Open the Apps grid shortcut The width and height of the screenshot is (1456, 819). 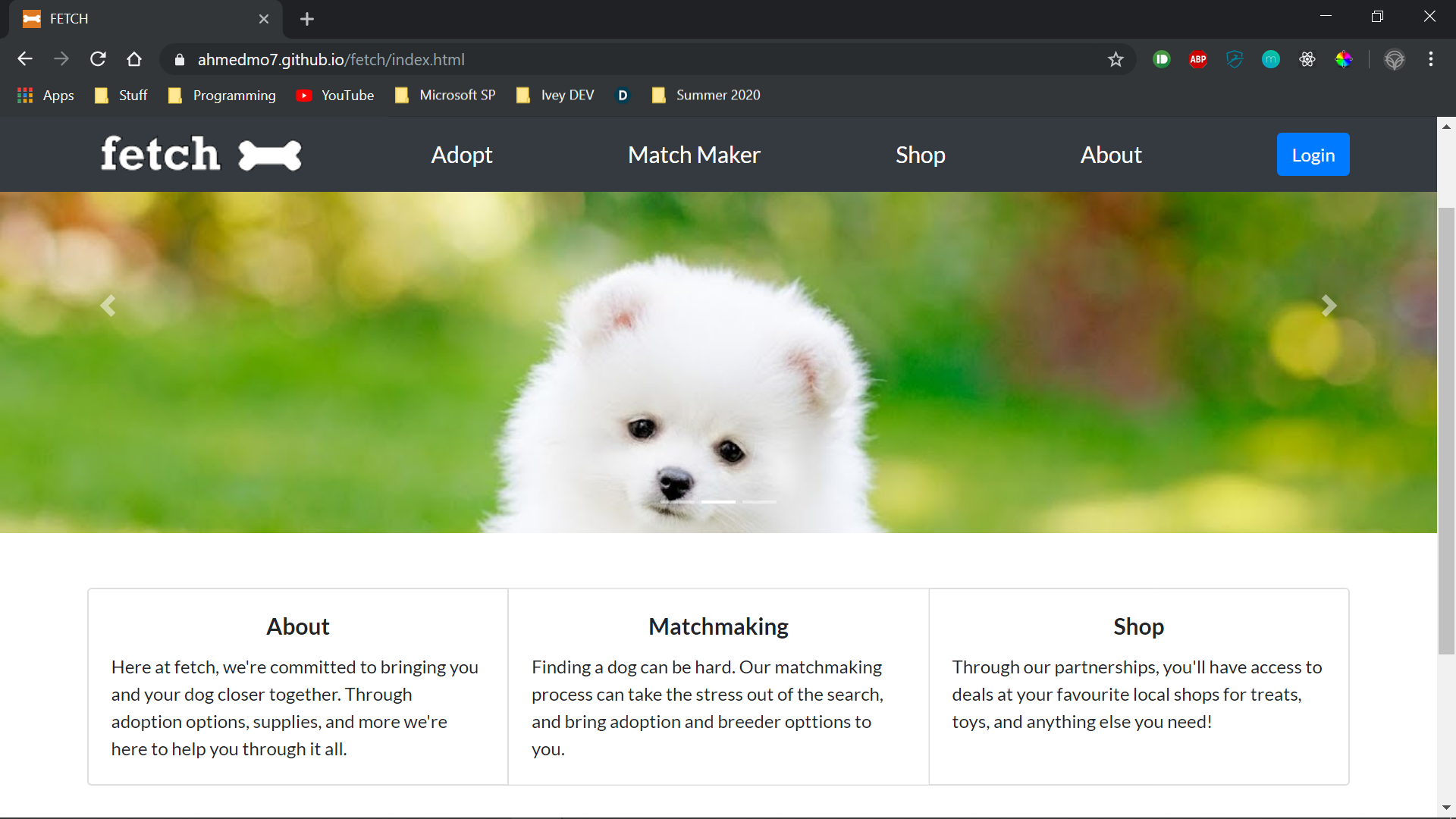coord(45,96)
